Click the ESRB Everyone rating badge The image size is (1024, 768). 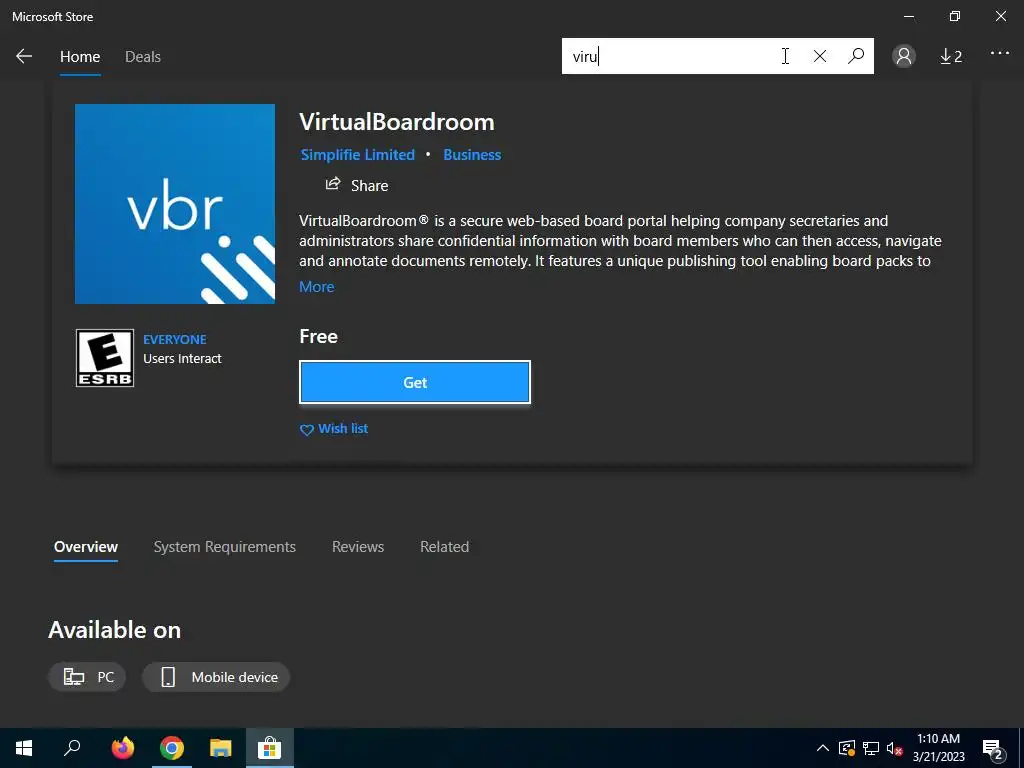tap(105, 358)
